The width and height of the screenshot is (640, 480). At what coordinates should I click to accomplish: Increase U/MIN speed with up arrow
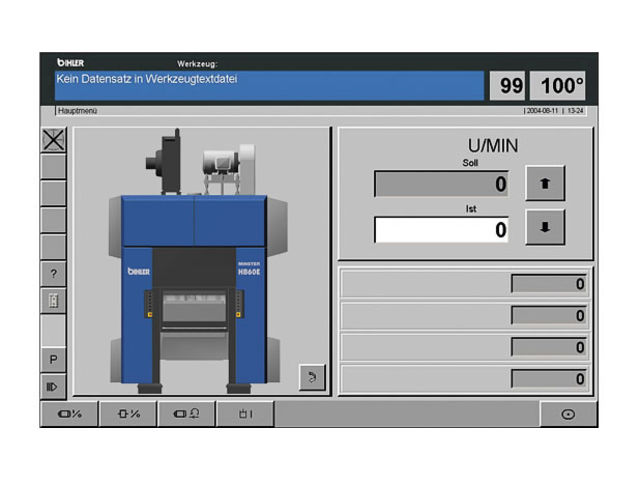[545, 183]
